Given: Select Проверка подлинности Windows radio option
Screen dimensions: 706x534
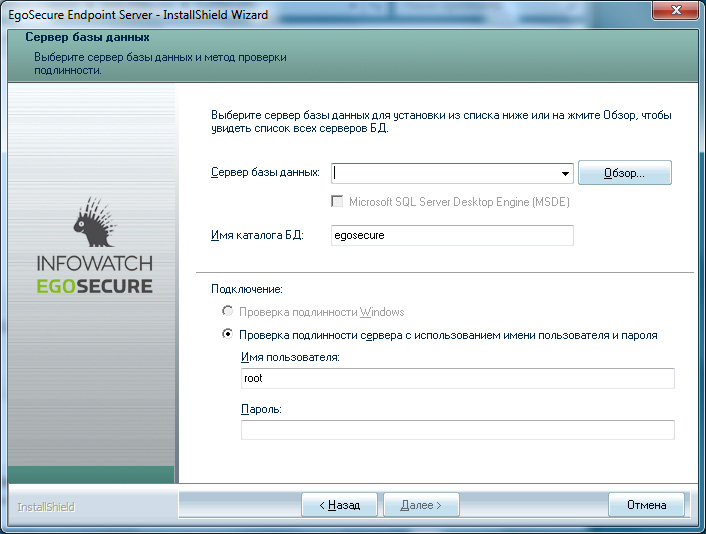Looking at the screenshot, I should 227,311.
